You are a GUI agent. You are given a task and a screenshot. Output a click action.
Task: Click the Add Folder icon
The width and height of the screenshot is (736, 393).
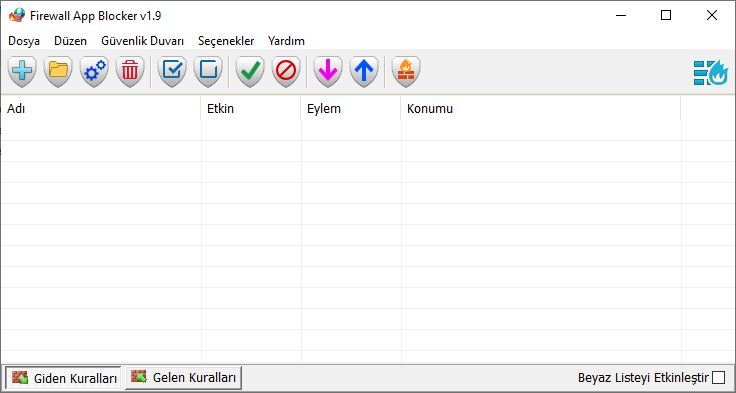tap(58, 71)
